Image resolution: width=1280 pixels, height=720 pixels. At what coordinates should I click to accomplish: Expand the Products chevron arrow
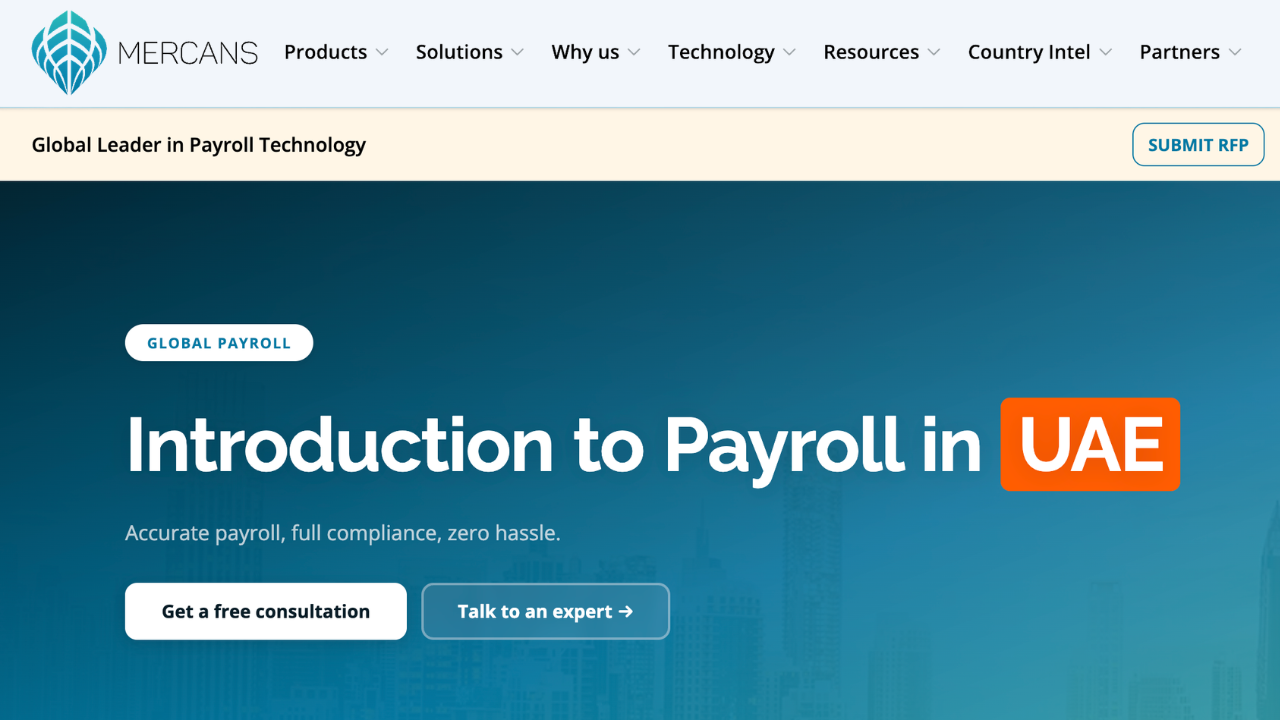[x=382, y=53]
